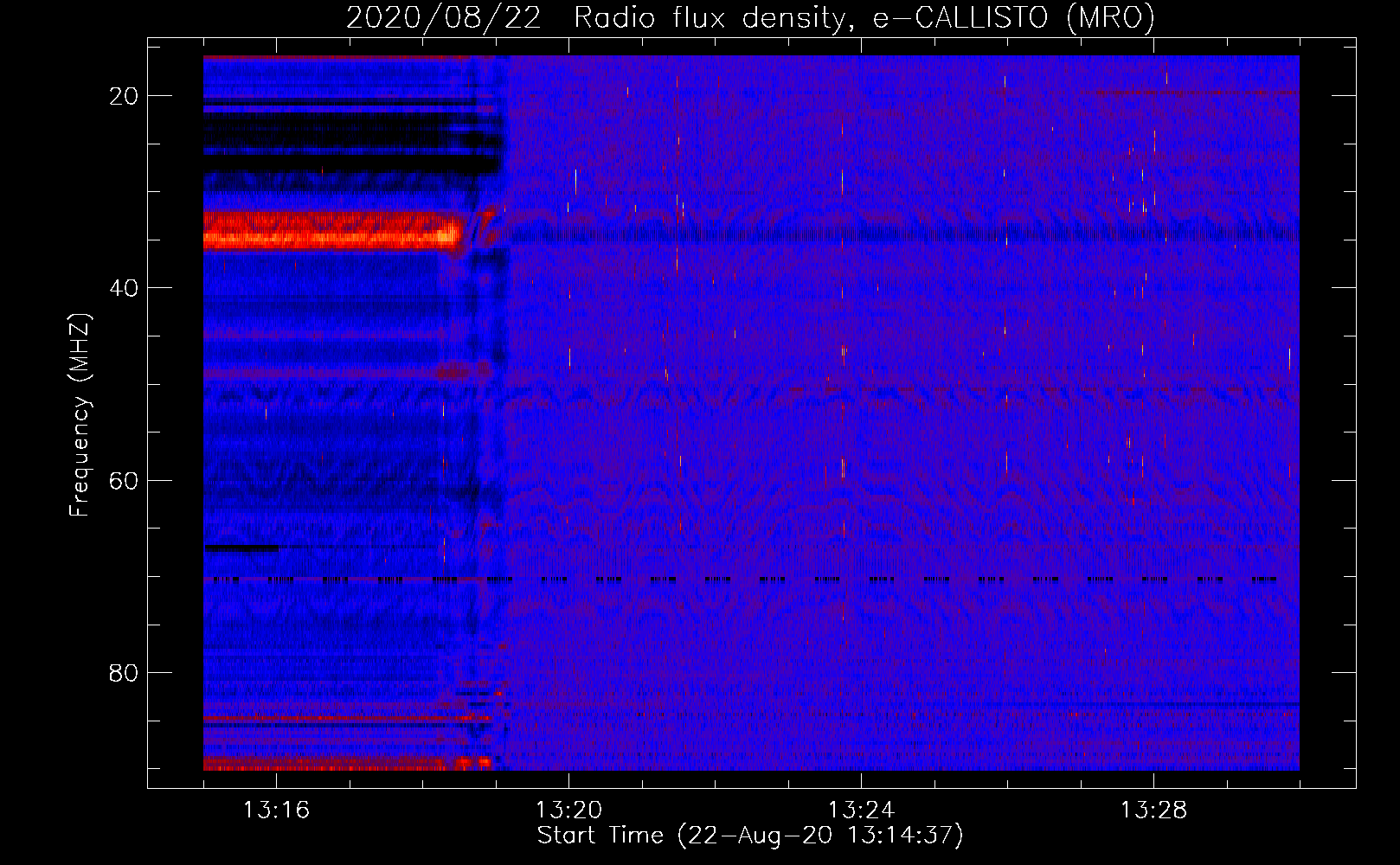Click the '13:28' time tick label

1153,811
